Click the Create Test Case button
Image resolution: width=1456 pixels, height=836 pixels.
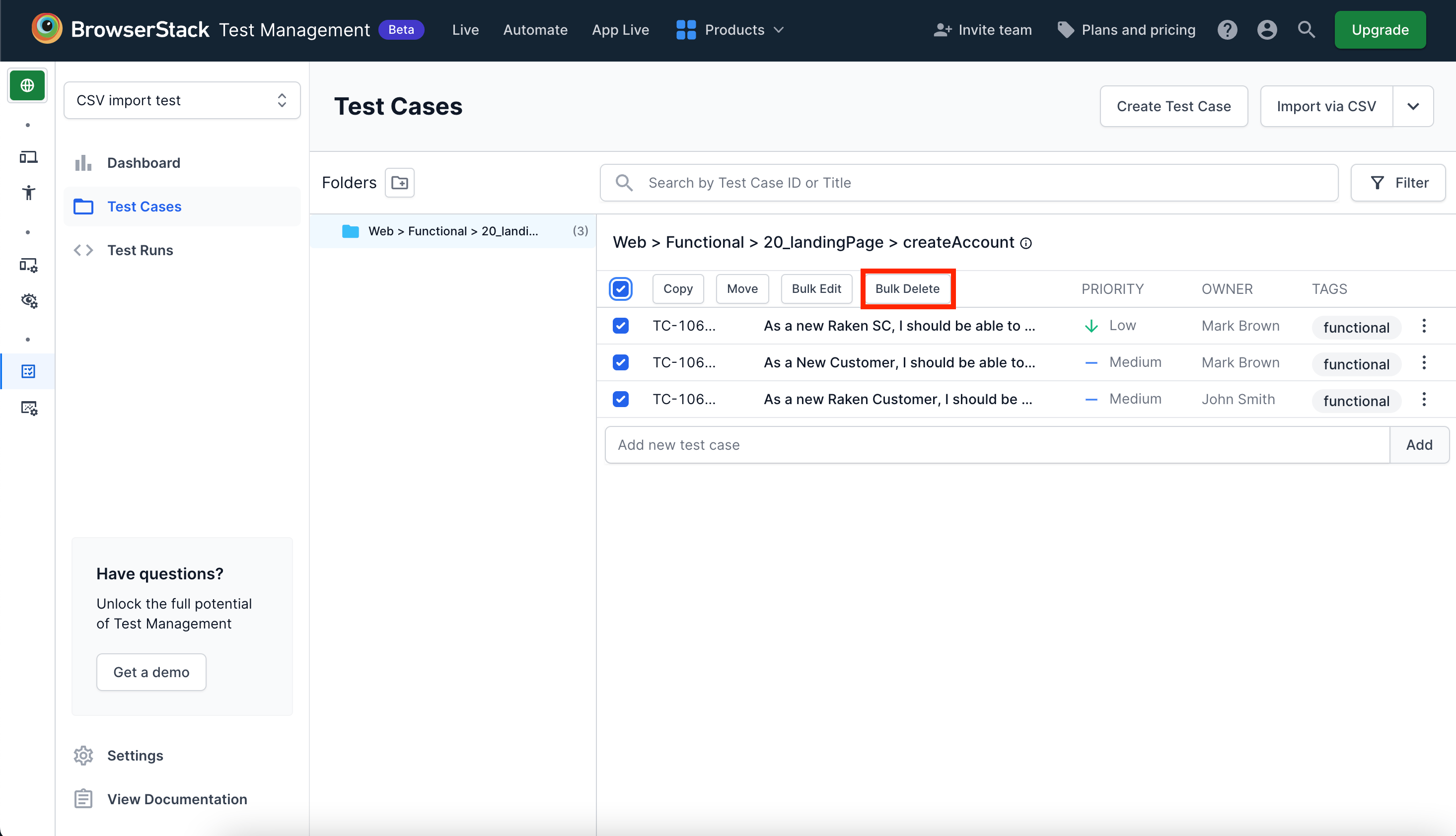[1174, 105]
